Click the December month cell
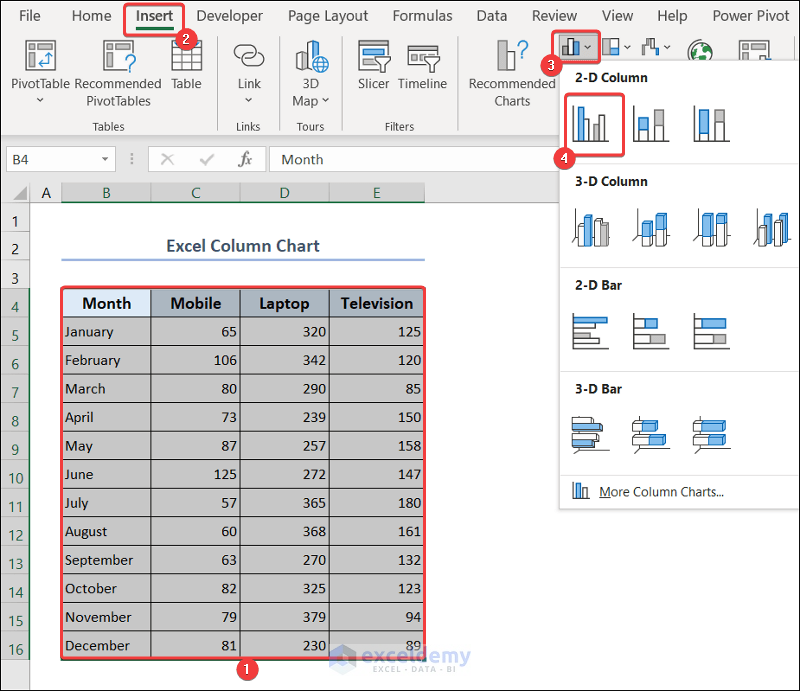Screen dimensions: 800x691 [107, 646]
